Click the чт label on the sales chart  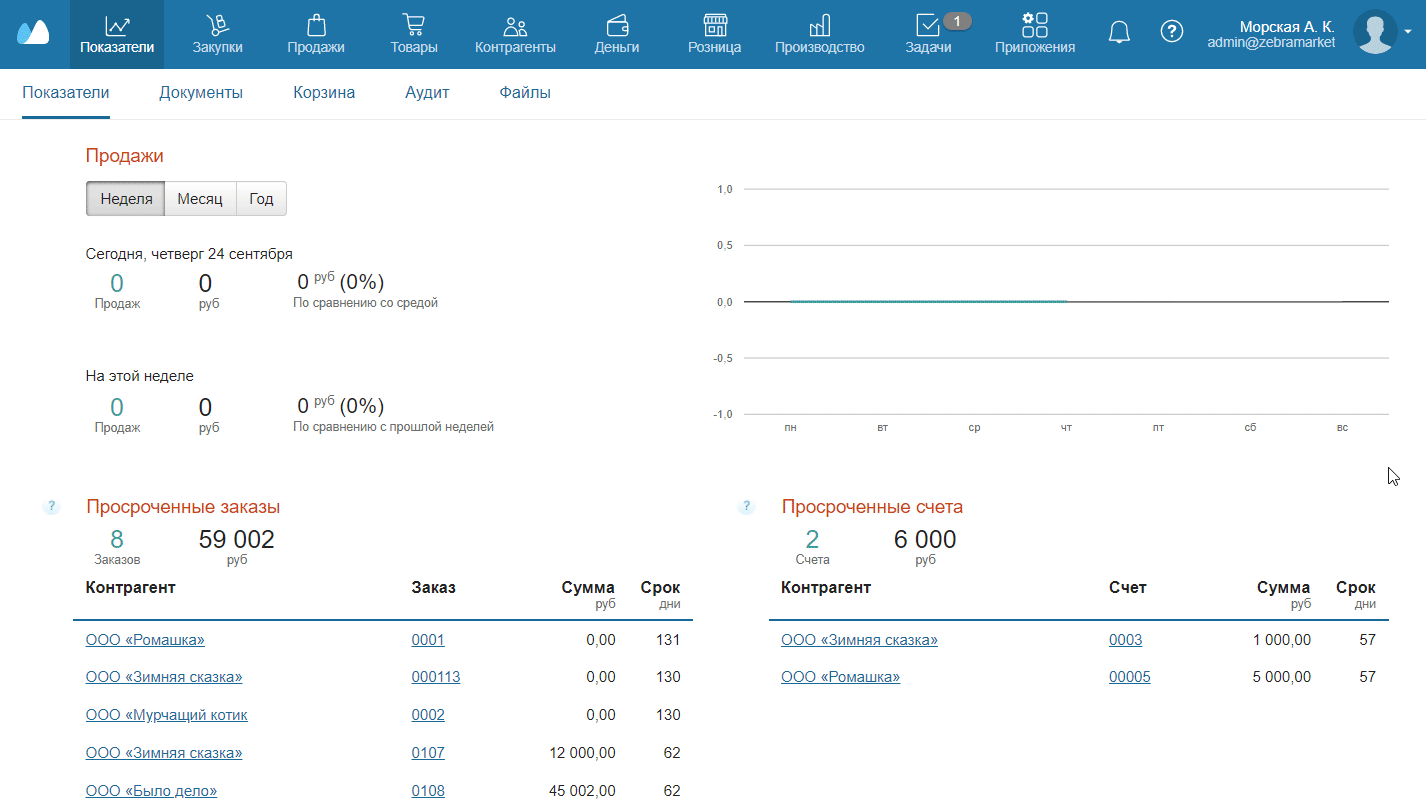pyautogui.click(x=1066, y=427)
